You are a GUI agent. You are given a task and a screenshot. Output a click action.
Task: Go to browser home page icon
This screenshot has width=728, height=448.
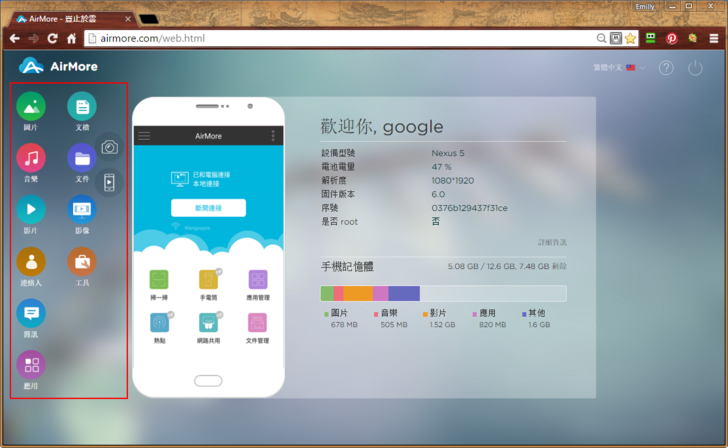[x=72, y=39]
